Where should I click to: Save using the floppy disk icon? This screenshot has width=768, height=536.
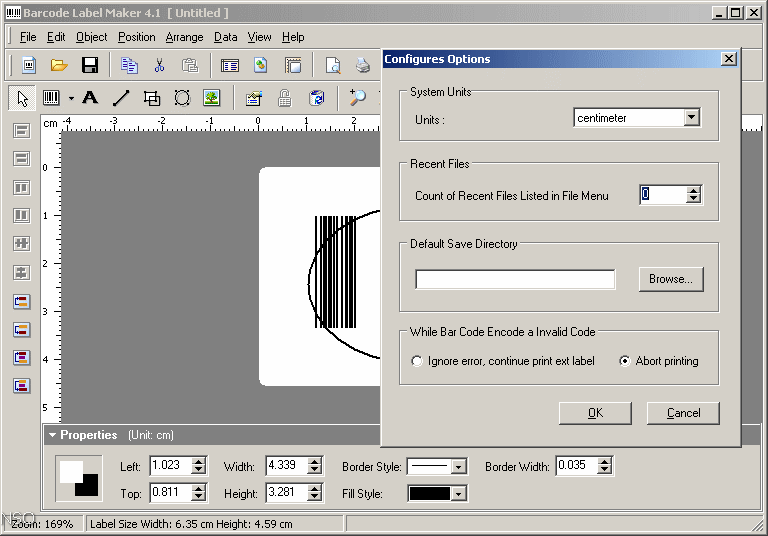click(x=90, y=65)
